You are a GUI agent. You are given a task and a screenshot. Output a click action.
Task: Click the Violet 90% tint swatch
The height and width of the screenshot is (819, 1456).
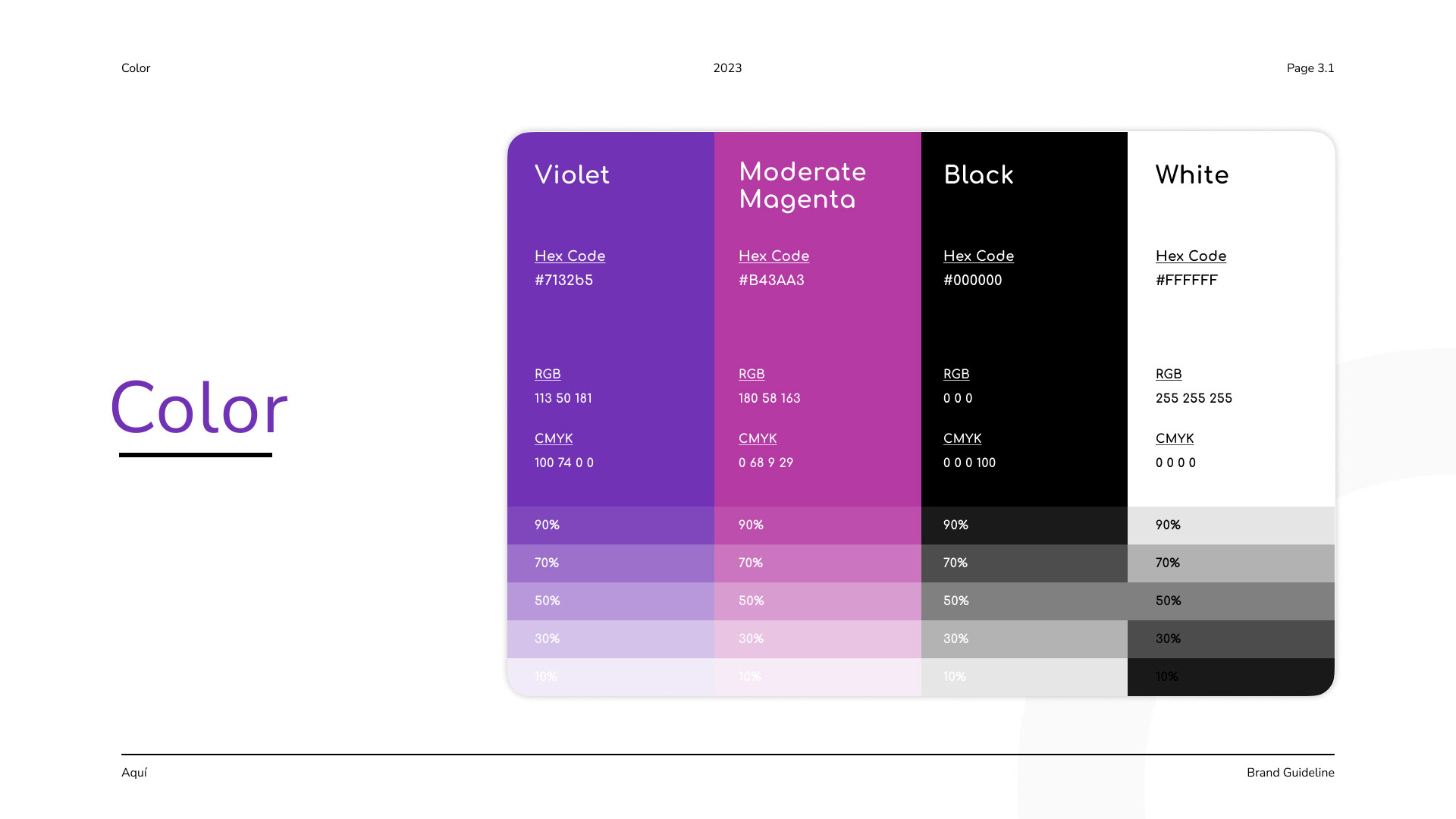pyautogui.click(x=610, y=526)
